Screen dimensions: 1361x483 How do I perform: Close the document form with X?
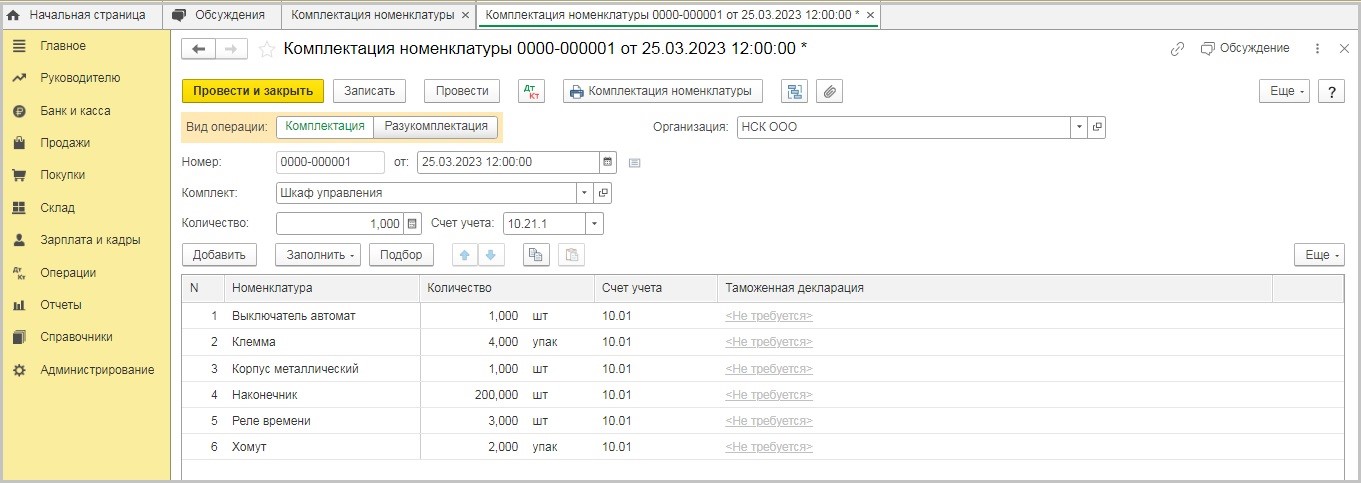pos(1343,49)
